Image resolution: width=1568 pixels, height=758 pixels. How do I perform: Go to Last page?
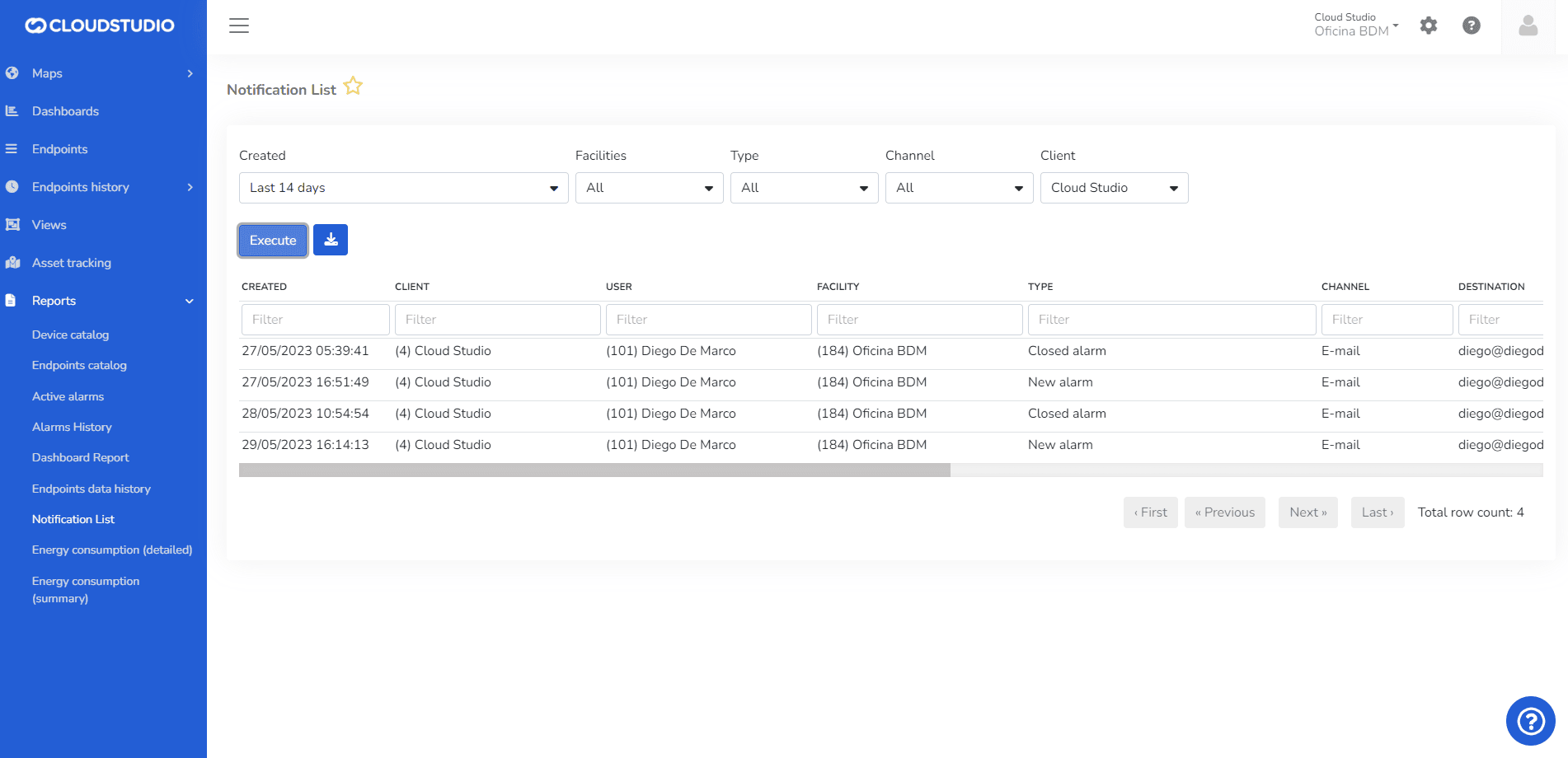coord(1378,512)
